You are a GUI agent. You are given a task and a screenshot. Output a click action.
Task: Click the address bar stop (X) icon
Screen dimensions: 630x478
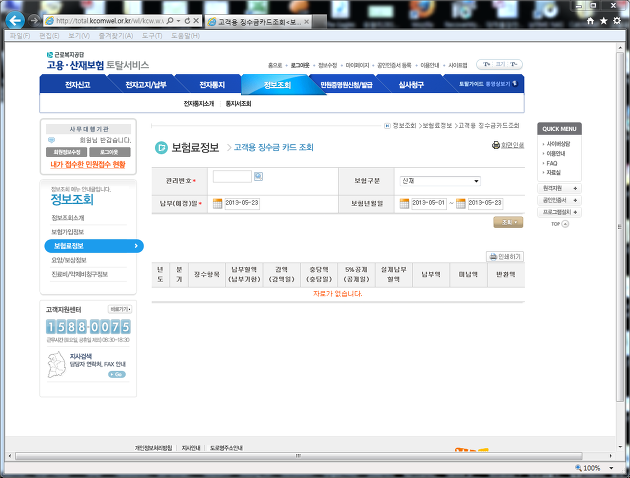(196, 20)
